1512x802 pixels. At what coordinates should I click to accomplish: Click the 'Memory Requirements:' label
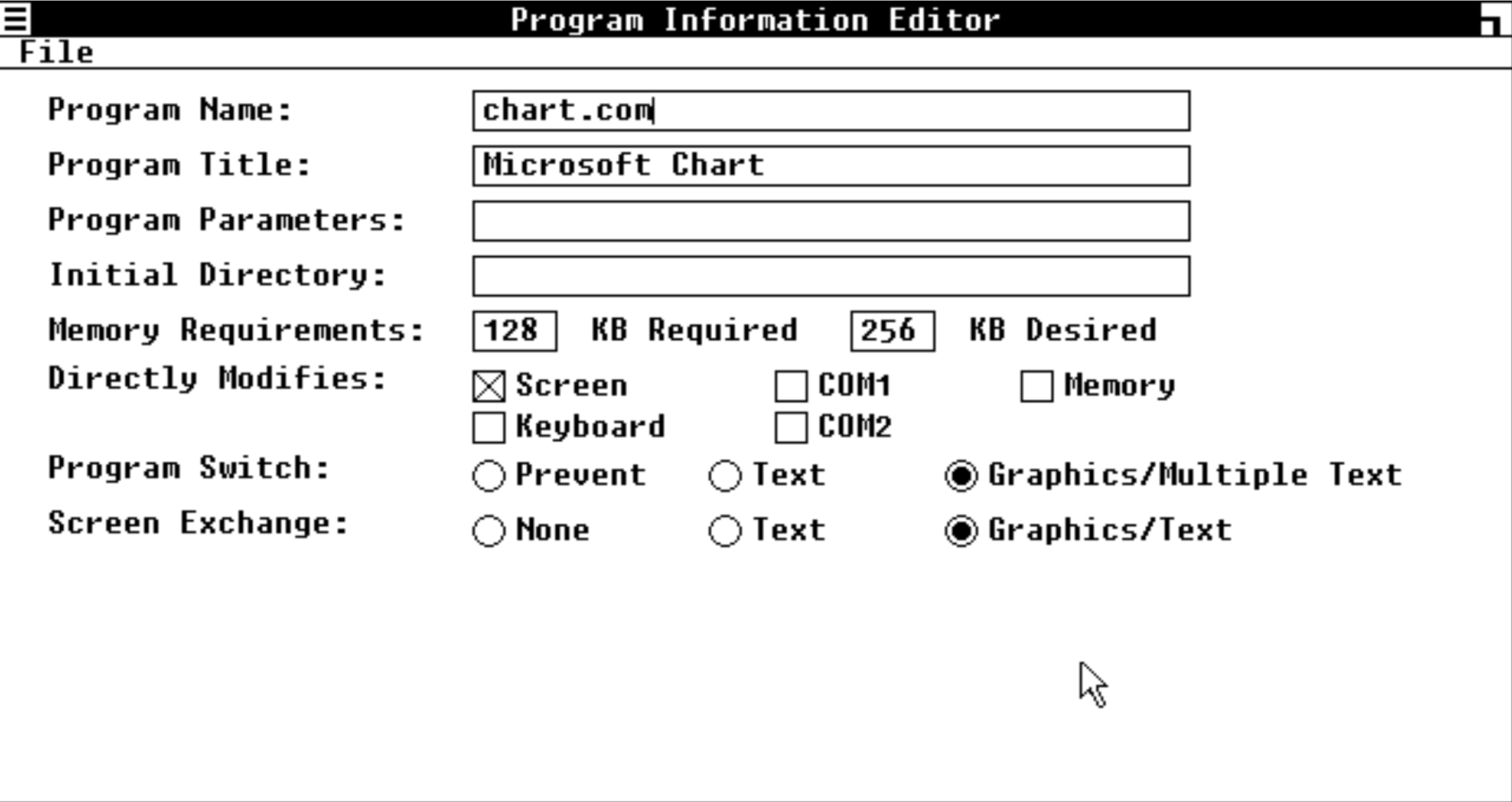point(236,330)
